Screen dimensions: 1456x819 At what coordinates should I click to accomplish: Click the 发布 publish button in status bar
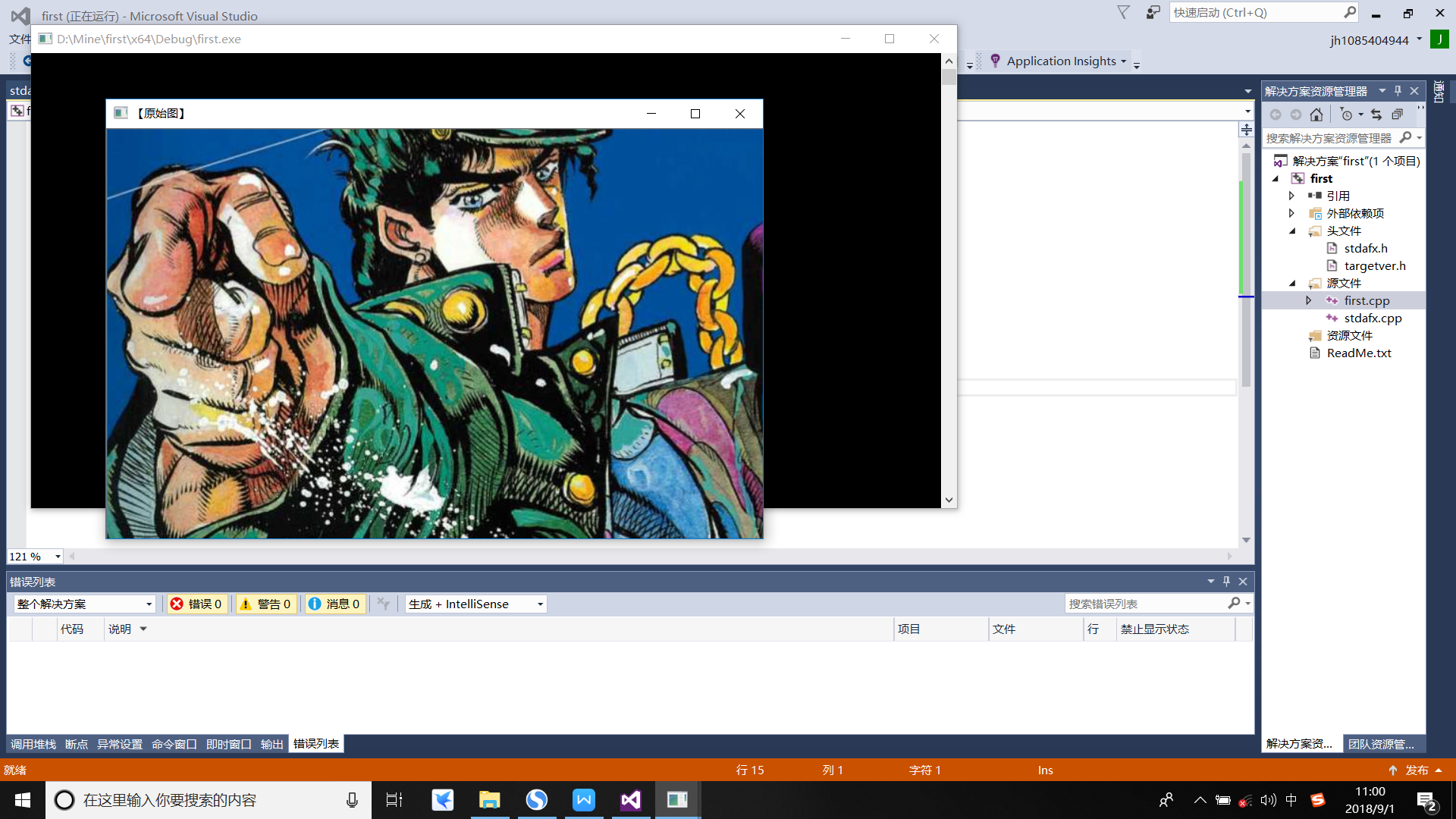[x=1415, y=770]
